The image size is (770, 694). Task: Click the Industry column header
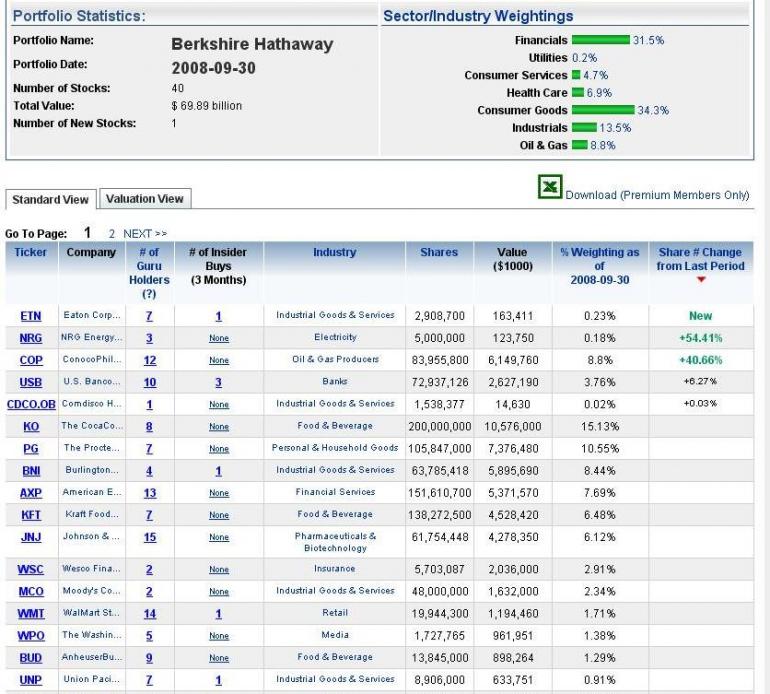pos(334,252)
